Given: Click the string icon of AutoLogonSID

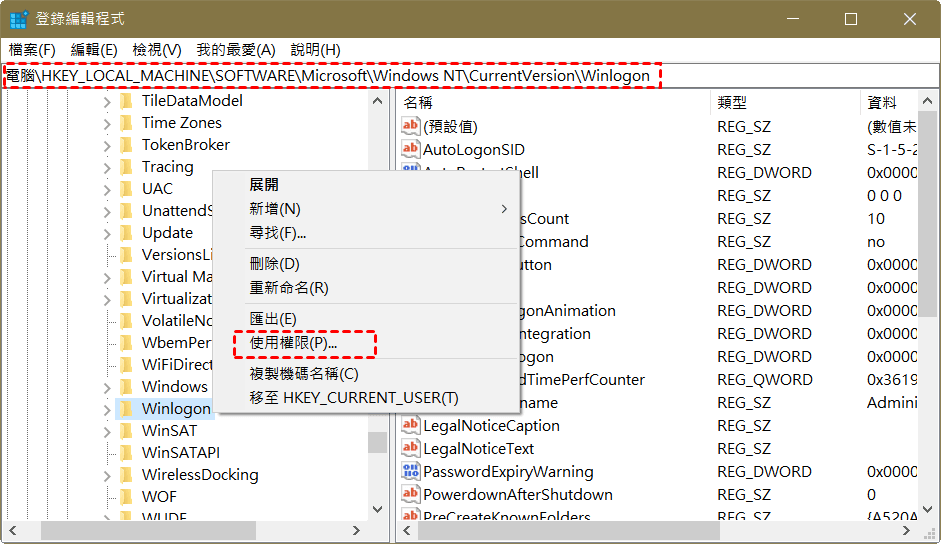Looking at the screenshot, I should (x=410, y=149).
